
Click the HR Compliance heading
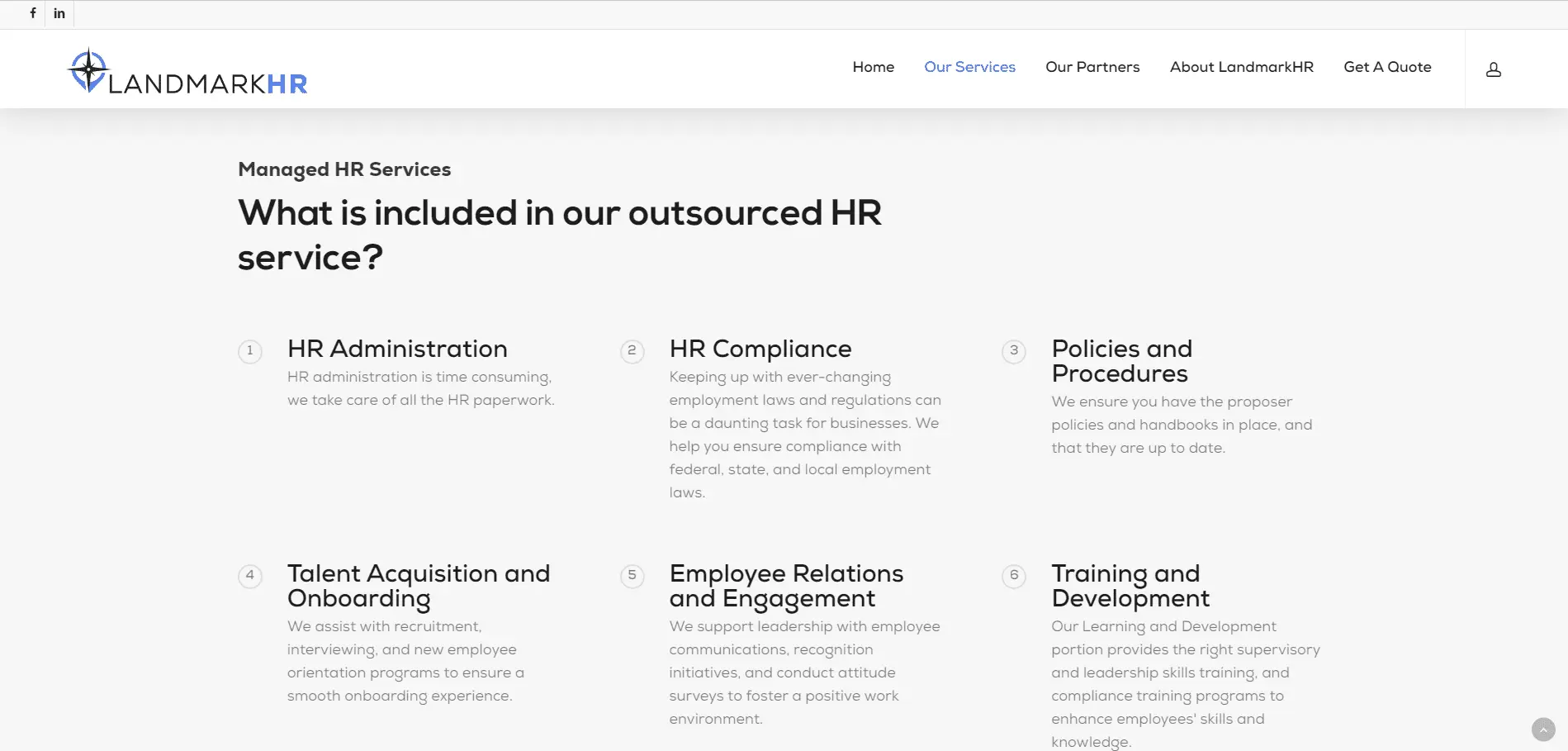(760, 349)
